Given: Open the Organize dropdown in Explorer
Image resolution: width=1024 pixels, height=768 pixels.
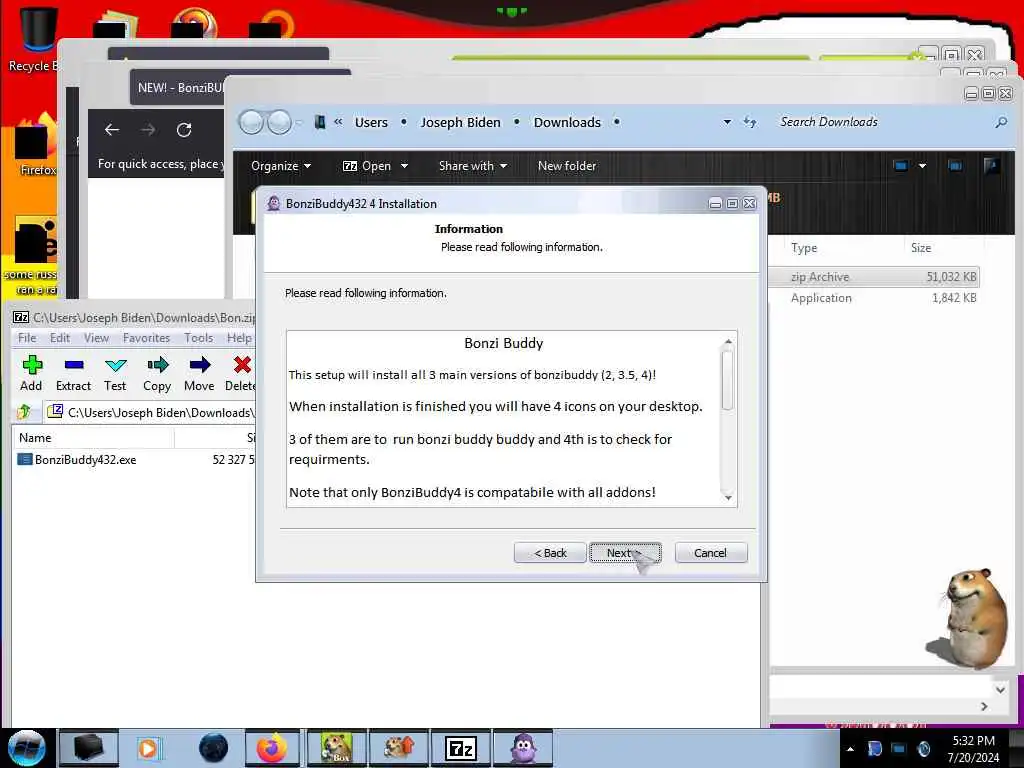Looking at the screenshot, I should point(281,166).
